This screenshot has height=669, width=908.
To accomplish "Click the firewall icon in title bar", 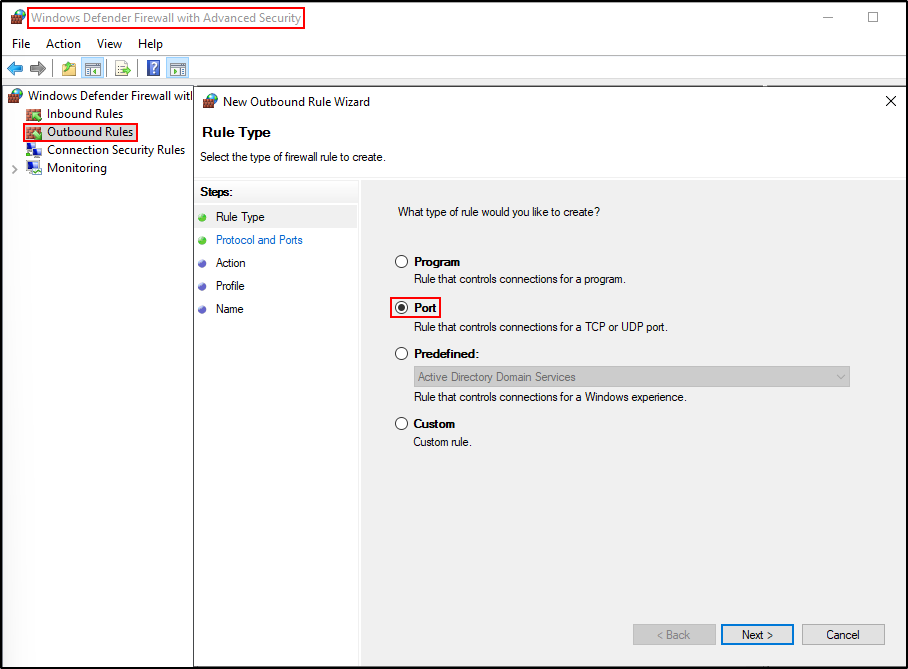I will coord(19,17).
